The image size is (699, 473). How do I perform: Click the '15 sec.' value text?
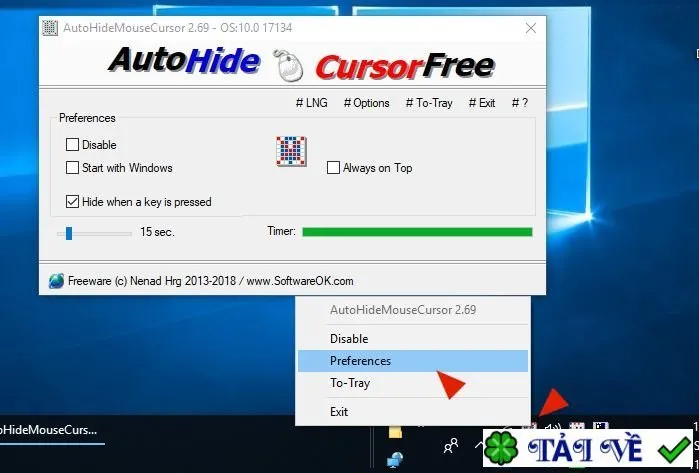point(157,232)
